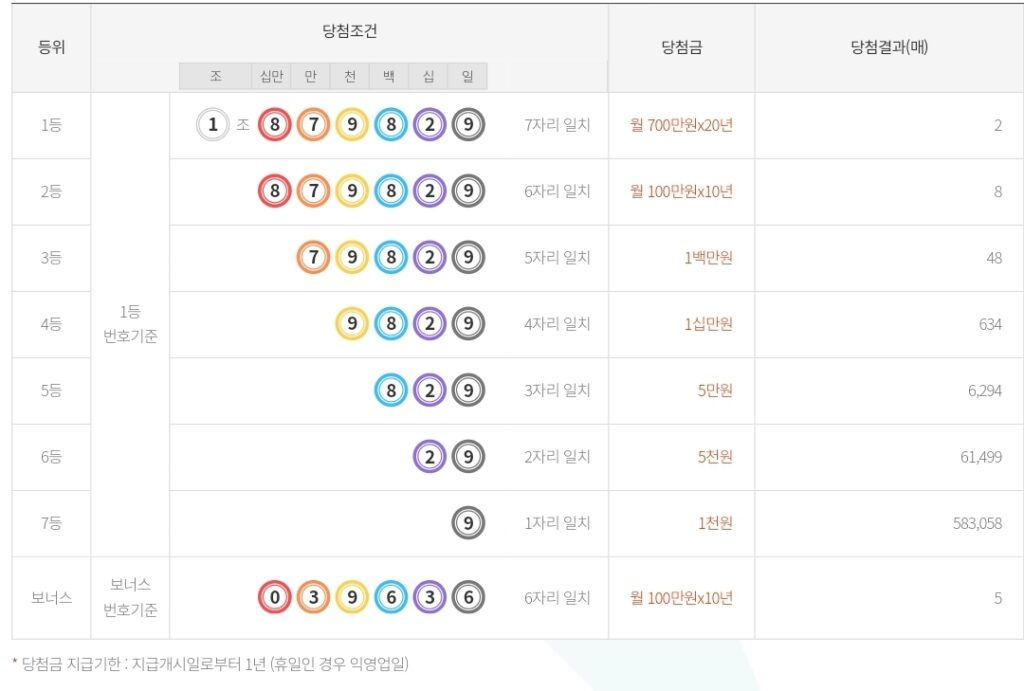
Task: Click the 조 digit-position header cell
Action: tap(215, 76)
